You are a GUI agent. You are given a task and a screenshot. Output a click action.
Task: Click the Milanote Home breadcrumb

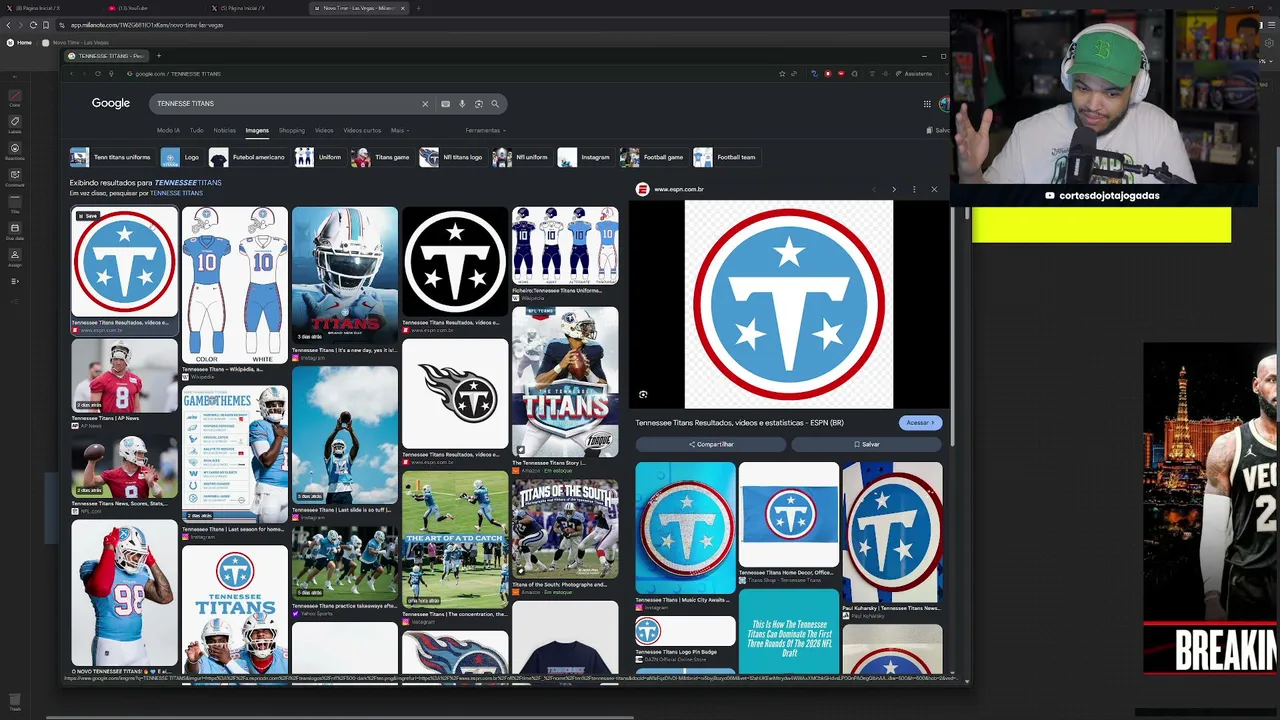19,42
